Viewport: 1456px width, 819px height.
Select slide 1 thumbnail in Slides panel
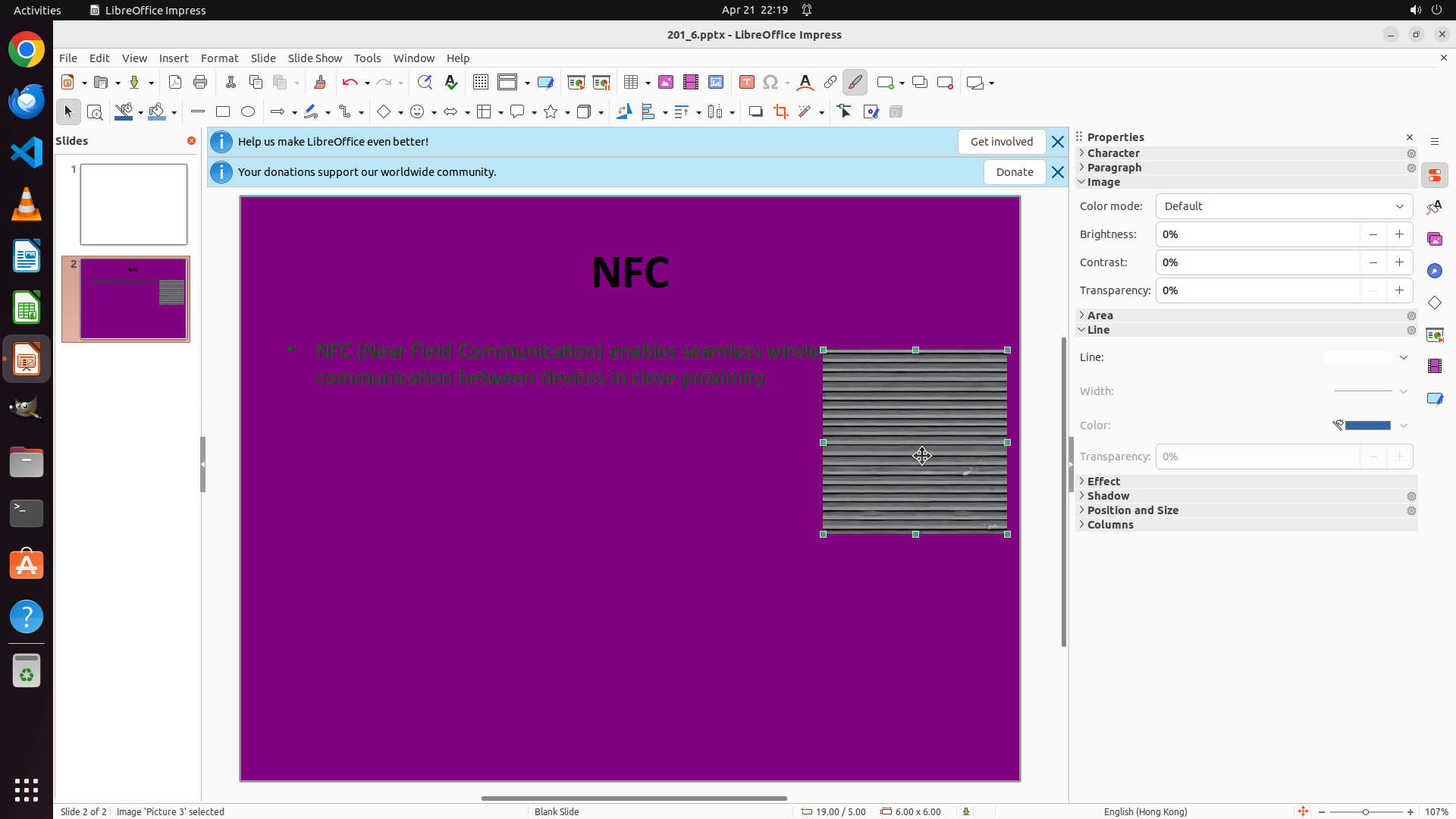(133, 204)
